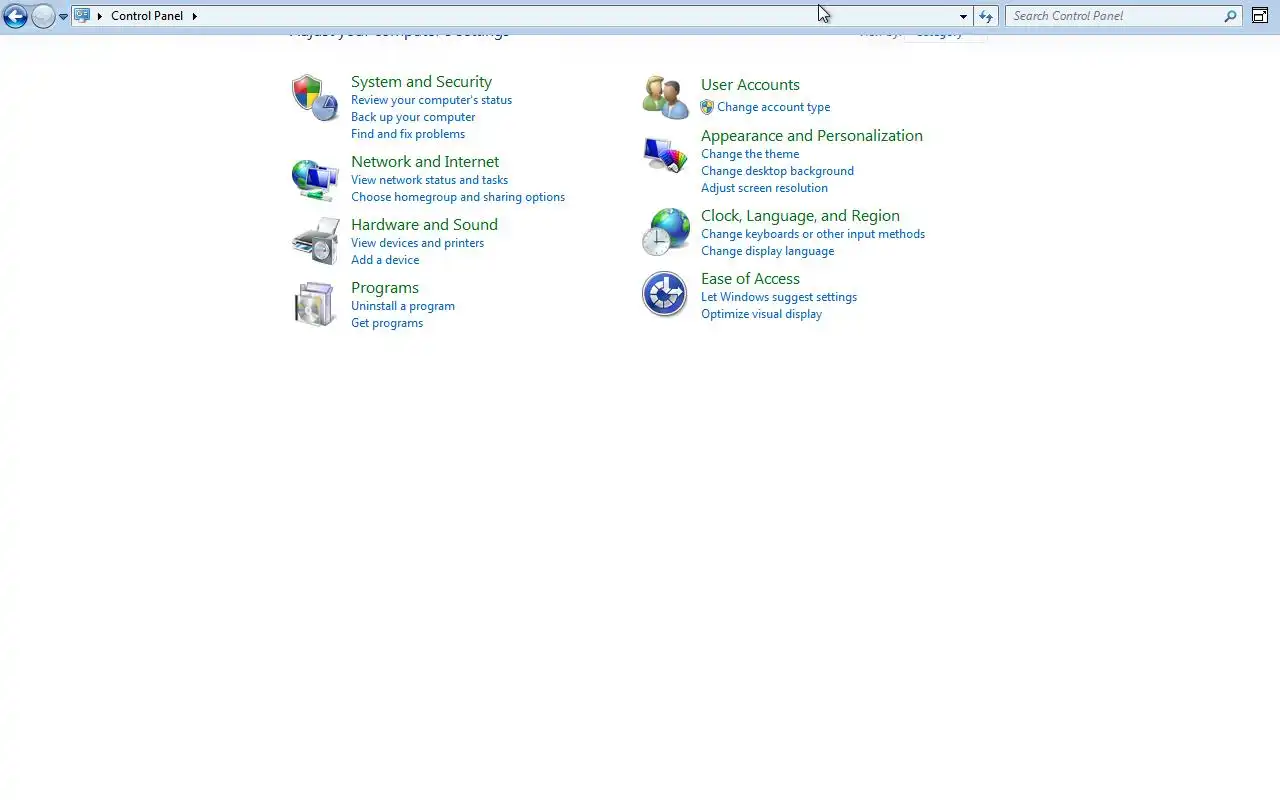The image size is (1280, 800).
Task: Click the search magnifier icon
Action: 1230,16
